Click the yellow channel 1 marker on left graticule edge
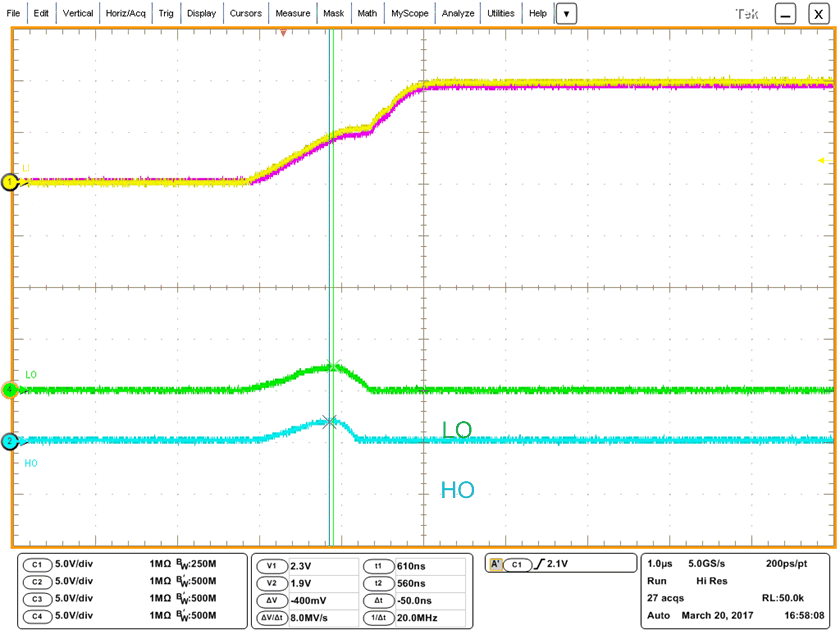 pyautogui.click(x=8, y=183)
